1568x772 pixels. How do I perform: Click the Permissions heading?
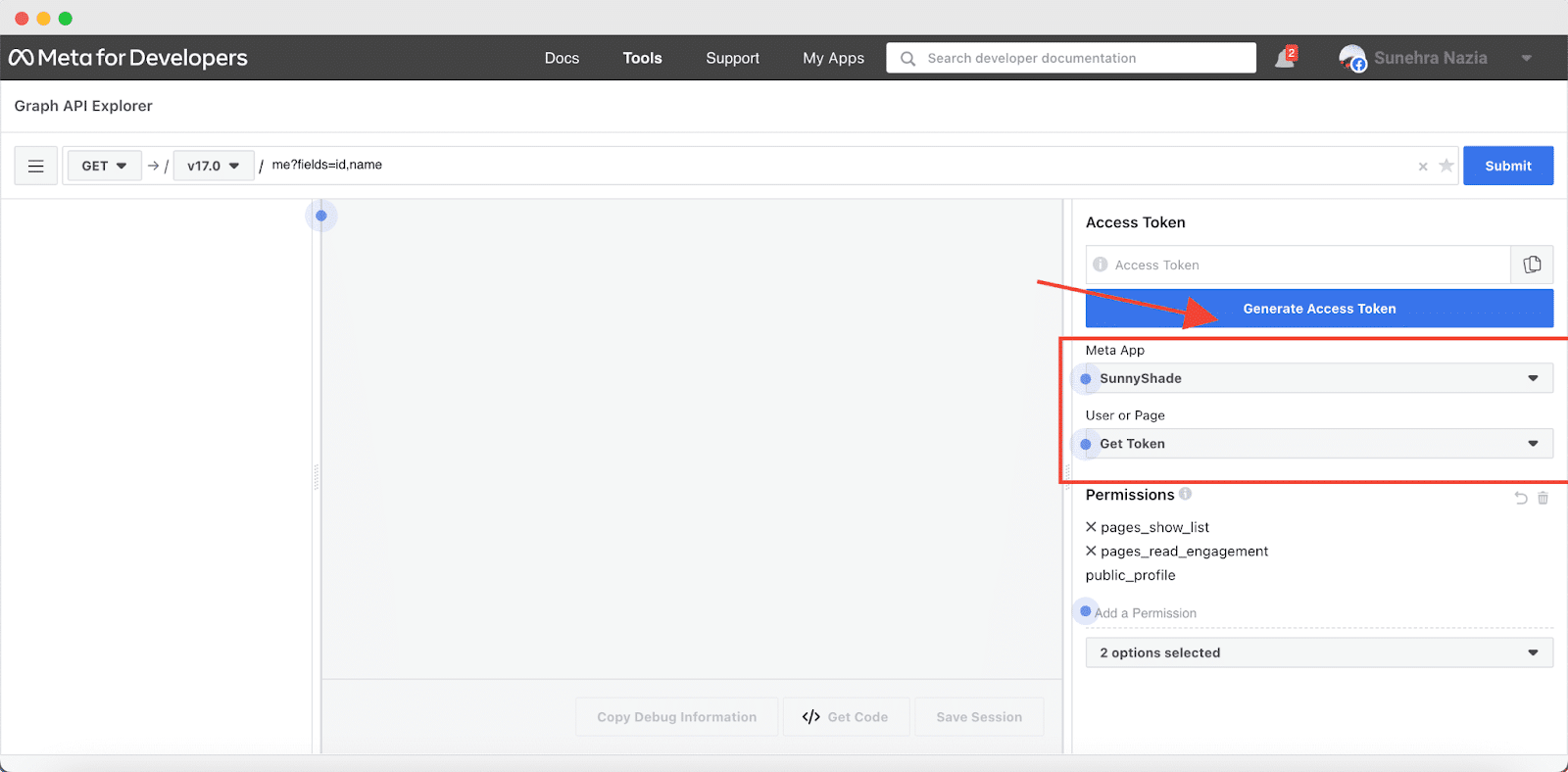(x=1130, y=495)
